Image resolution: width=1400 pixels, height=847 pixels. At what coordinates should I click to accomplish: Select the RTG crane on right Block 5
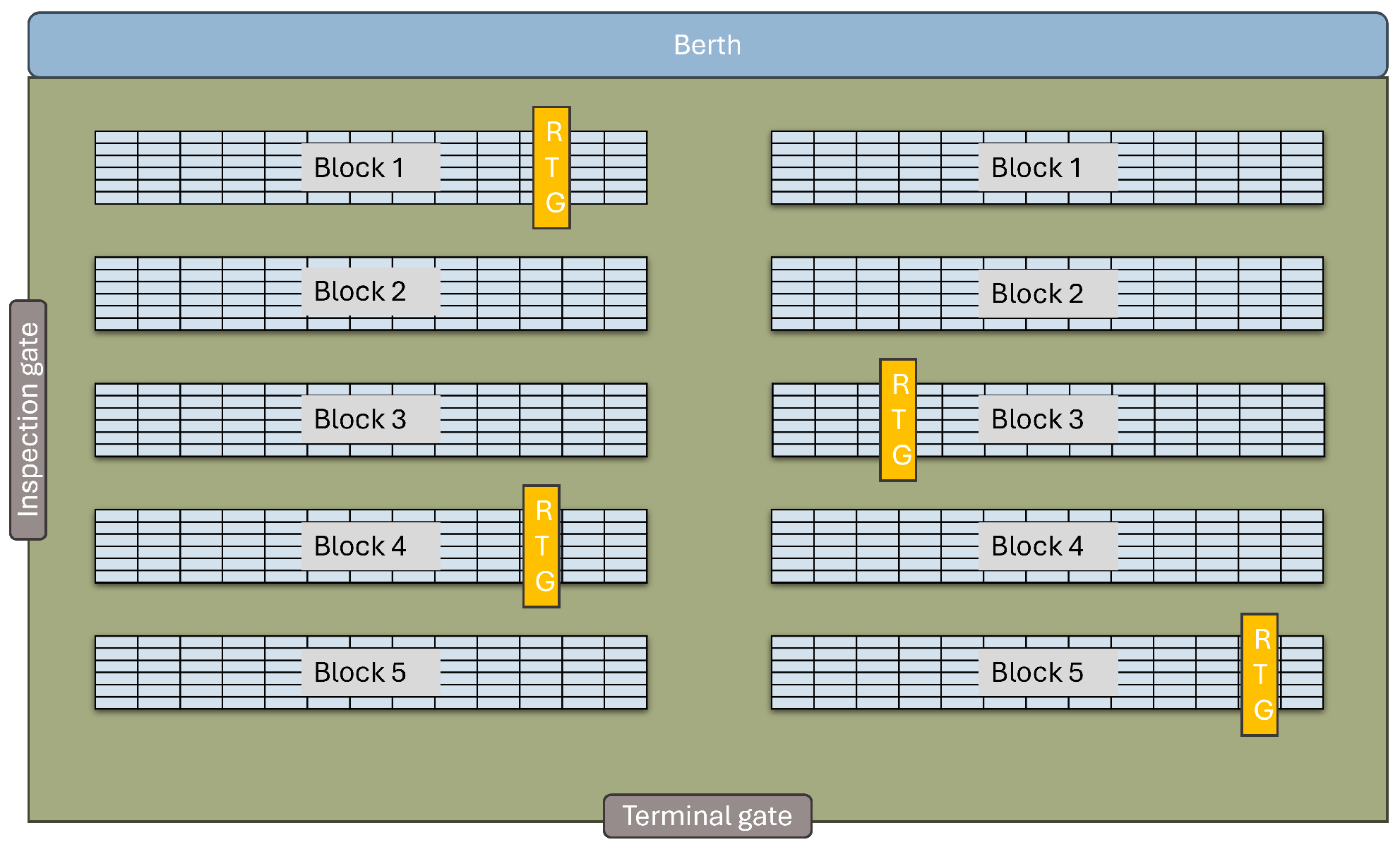(x=1260, y=675)
